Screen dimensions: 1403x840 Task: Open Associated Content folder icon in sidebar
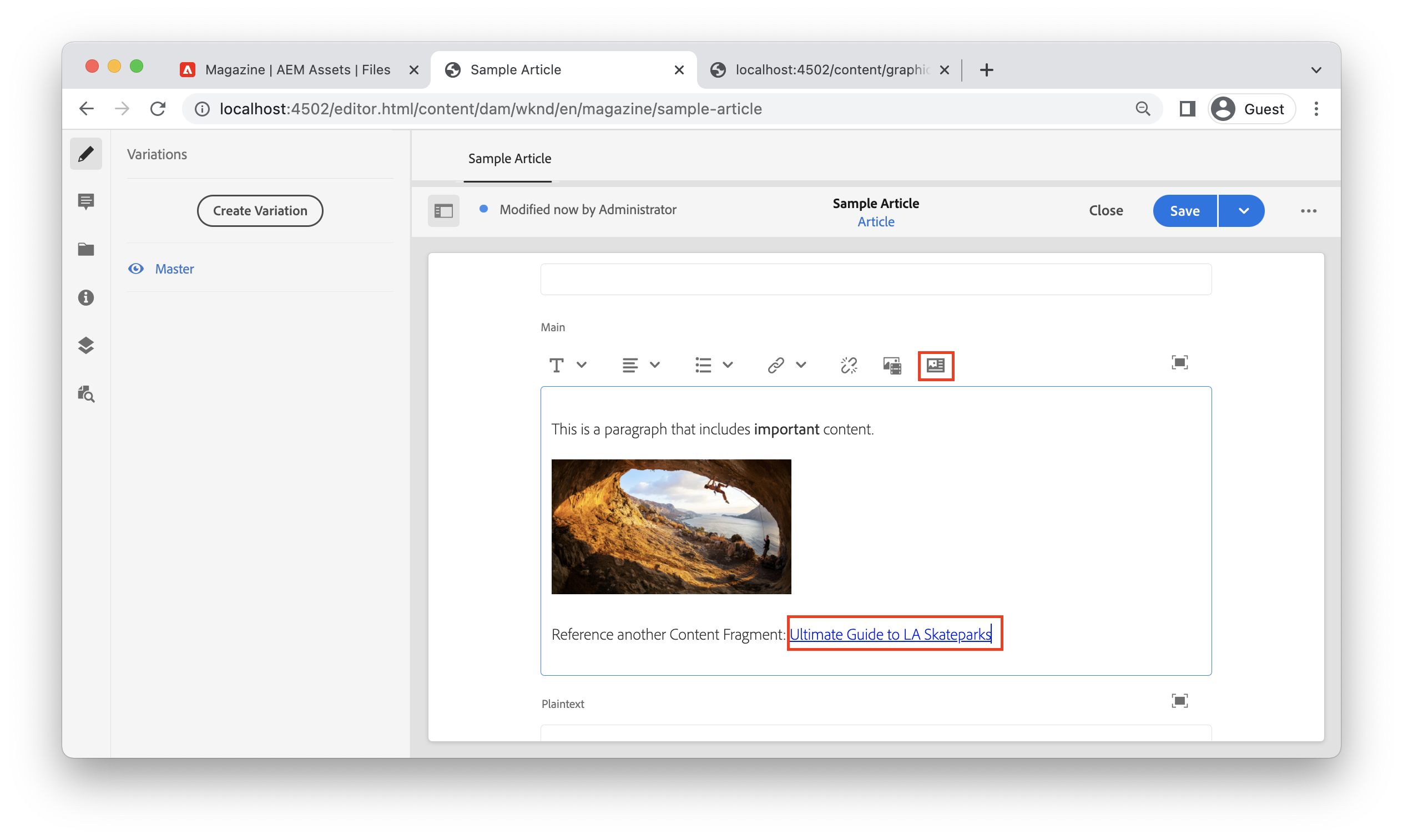[x=86, y=250]
